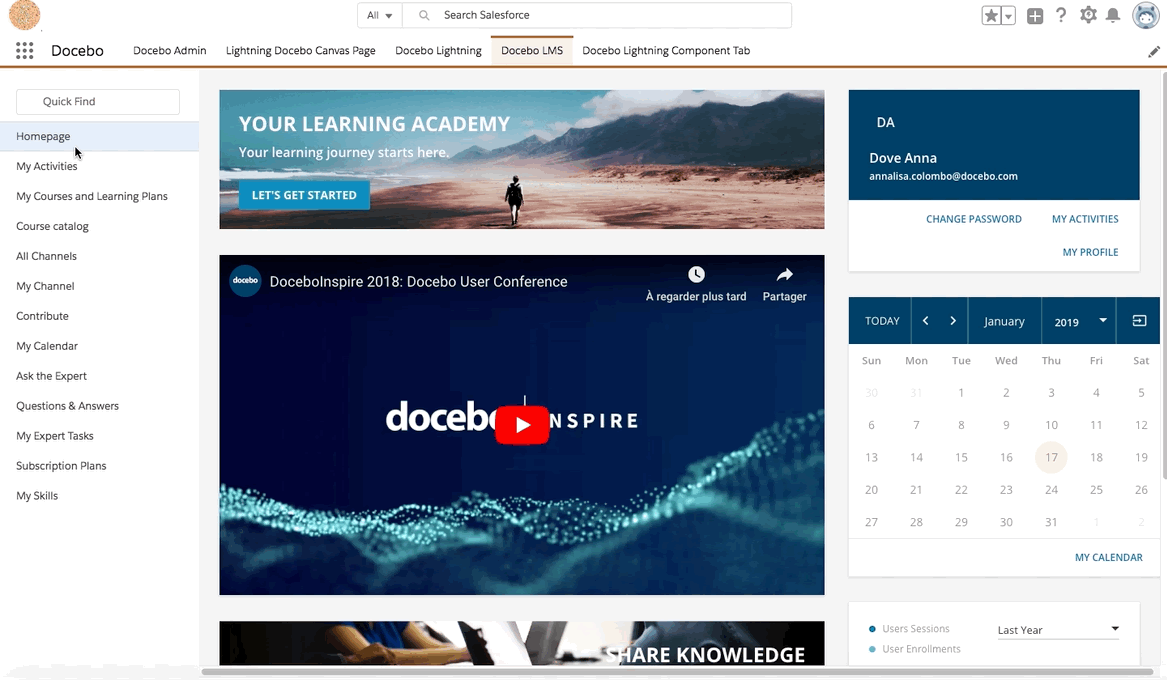Select day 17 on the January calendar
Image resolution: width=1167 pixels, height=680 pixels.
[x=1051, y=457]
